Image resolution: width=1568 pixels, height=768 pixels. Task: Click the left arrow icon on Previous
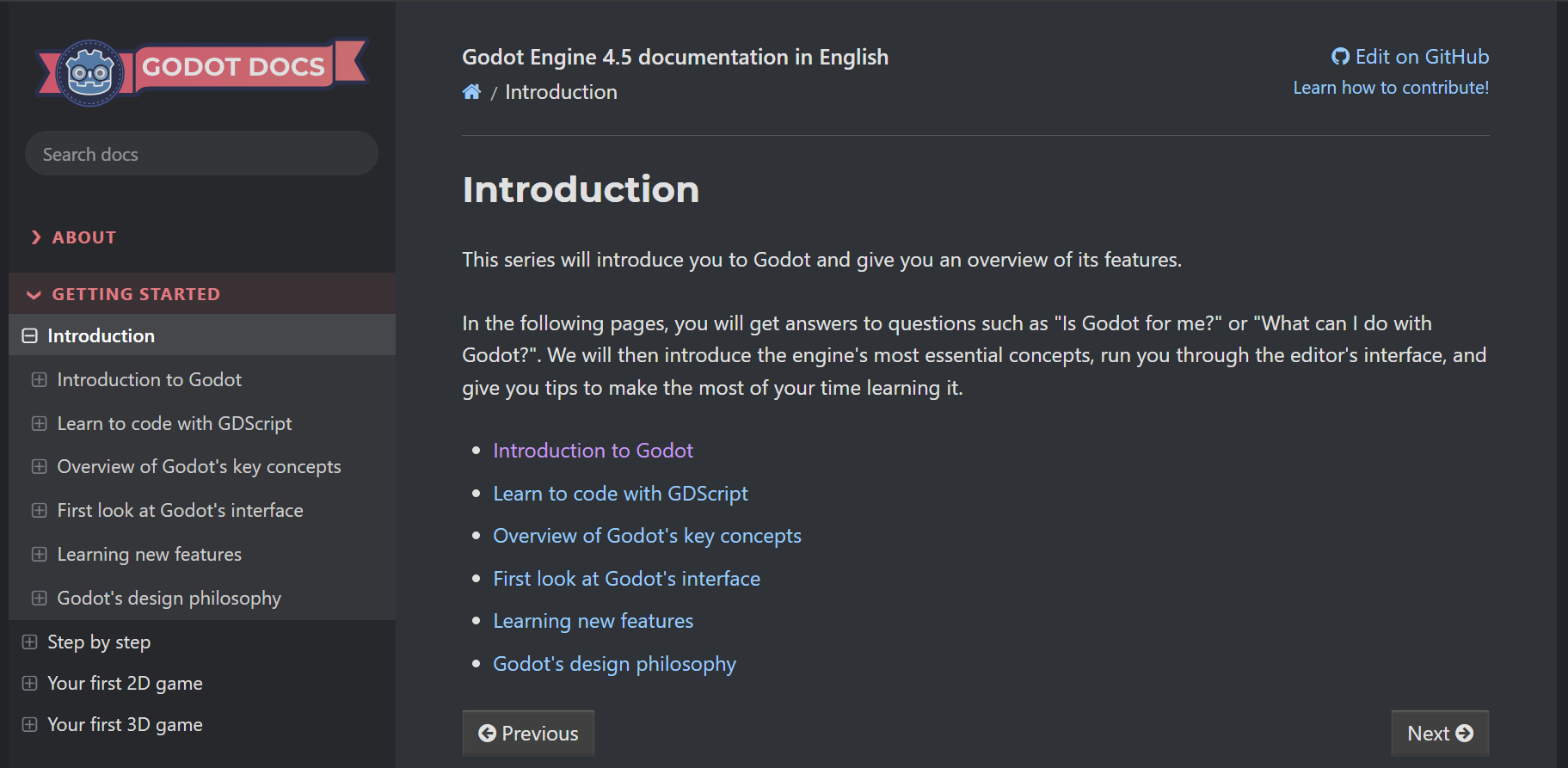click(x=487, y=734)
